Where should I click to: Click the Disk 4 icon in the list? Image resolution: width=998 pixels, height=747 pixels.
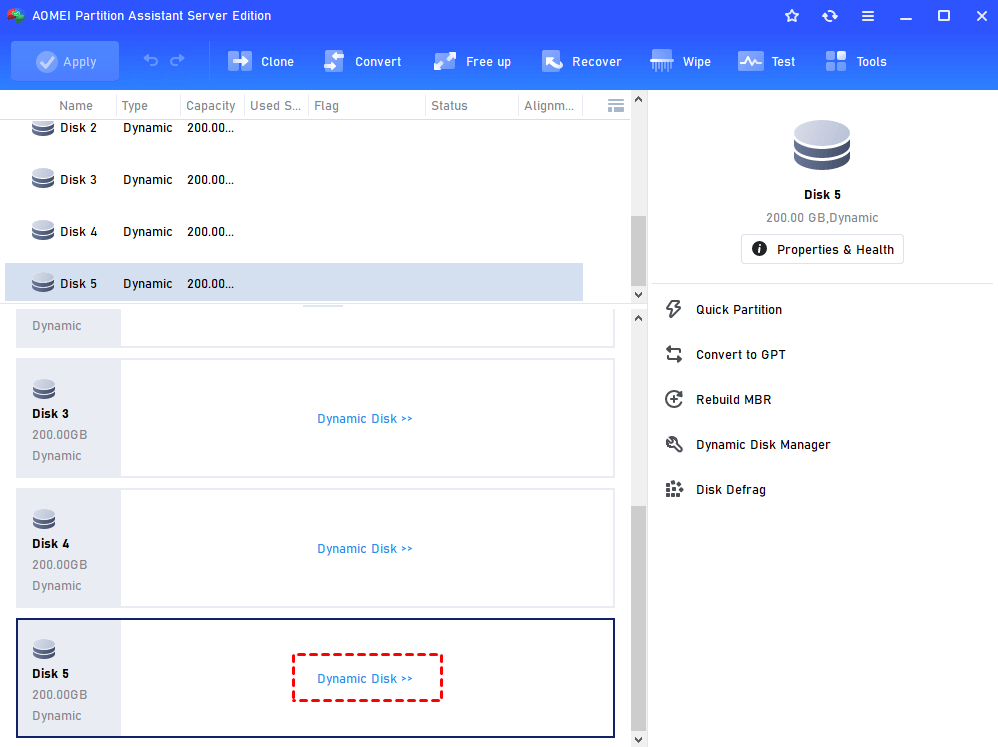pos(43,230)
